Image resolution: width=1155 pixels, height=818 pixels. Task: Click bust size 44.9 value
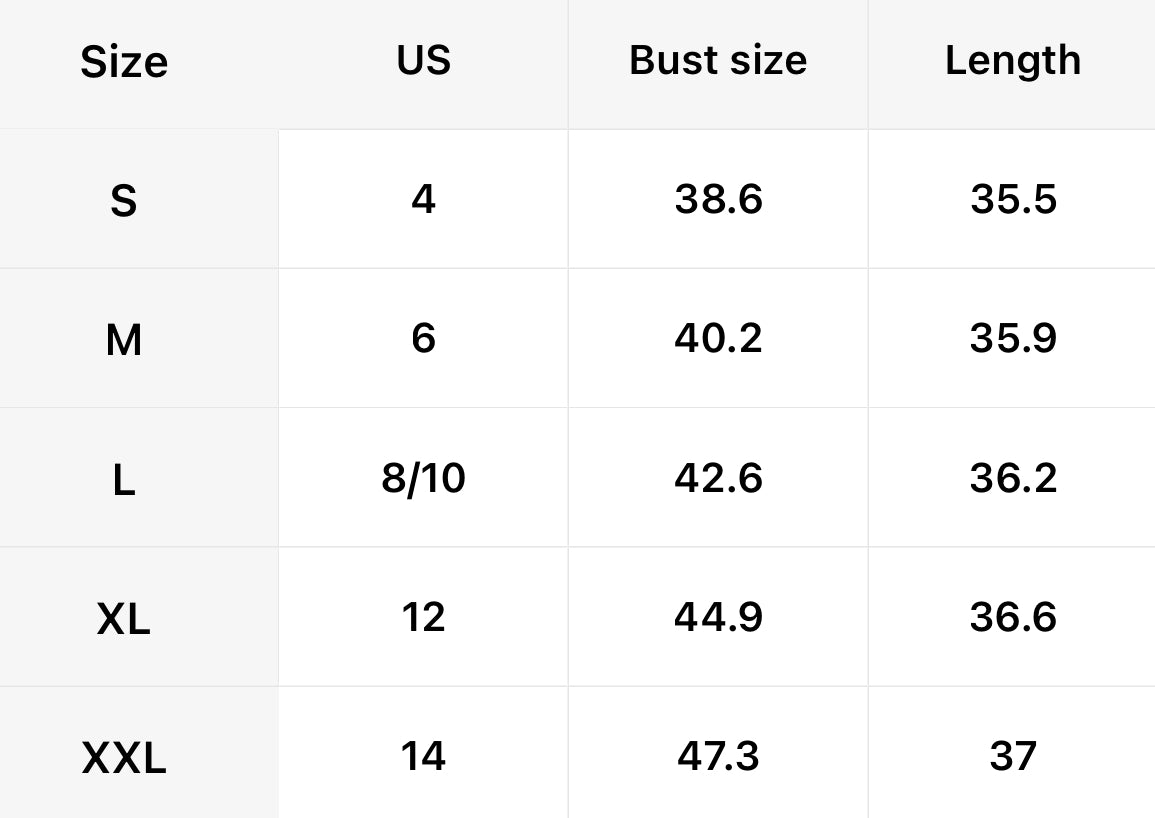(718, 617)
